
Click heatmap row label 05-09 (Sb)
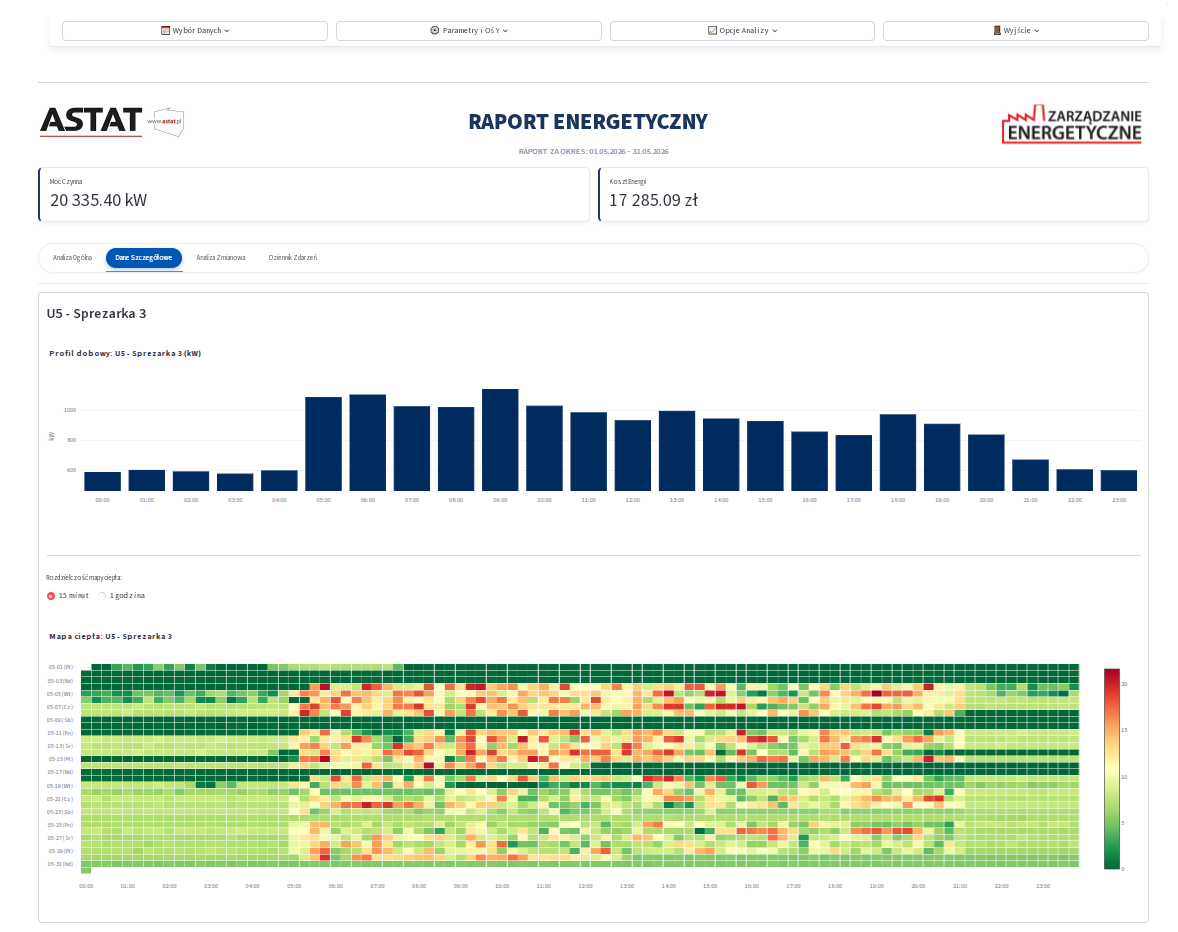coord(61,720)
